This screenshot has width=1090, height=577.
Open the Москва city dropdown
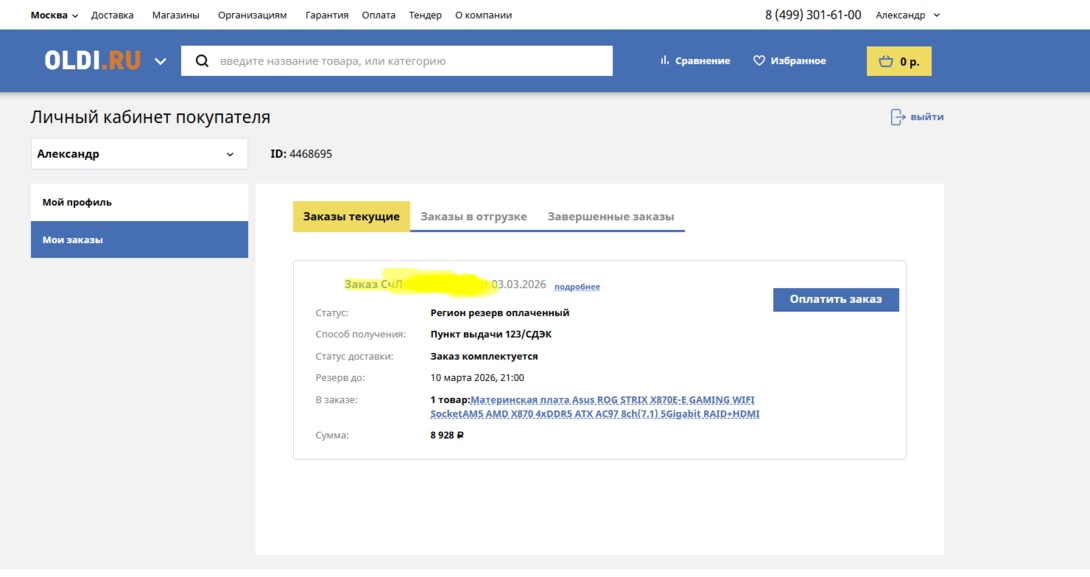pos(54,15)
